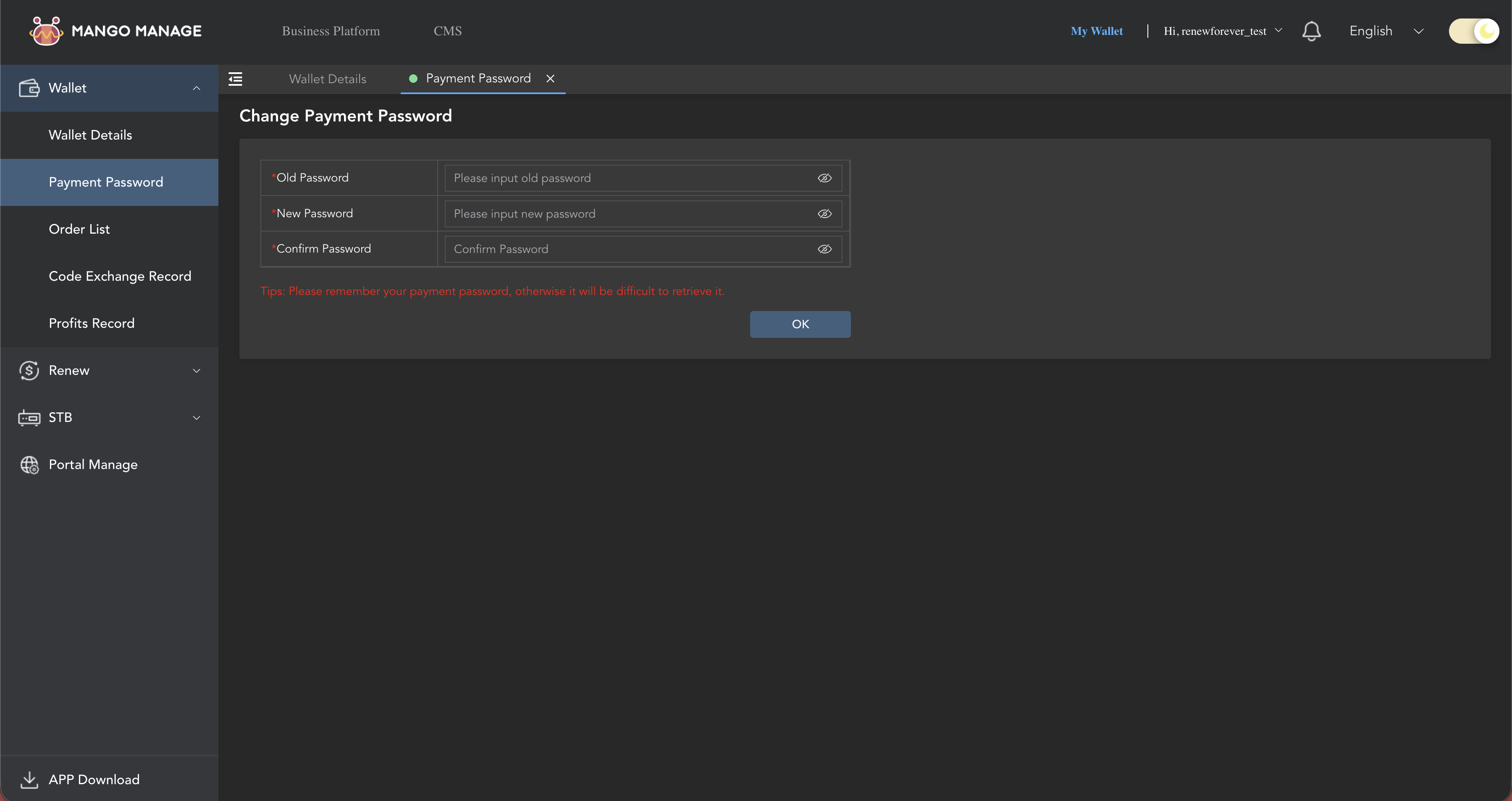Select the Renew dollar icon in sidebar
1512x801 pixels.
[x=29, y=370]
